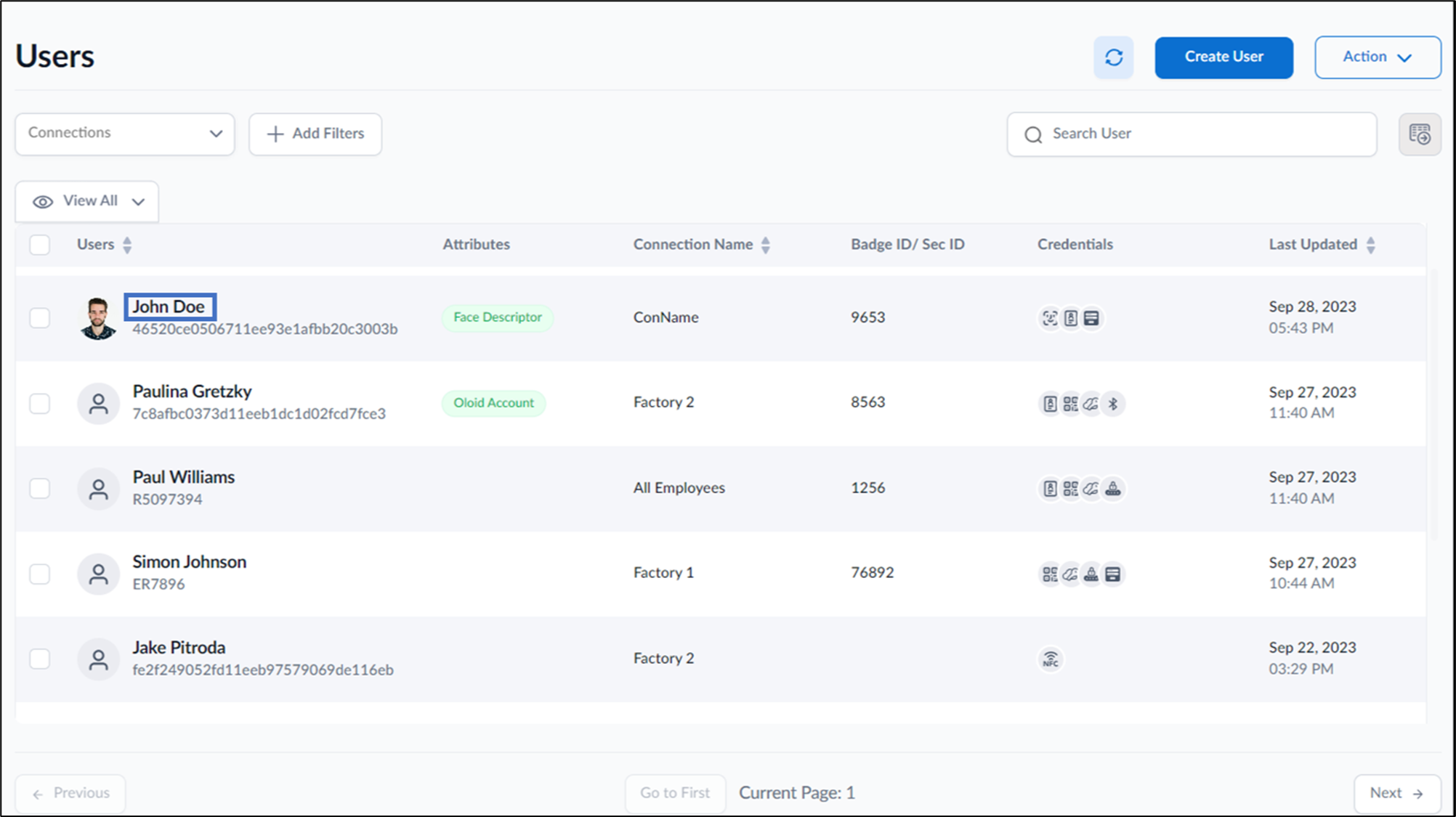This screenshot has height=817, width=1456.
Task: Click the Create User button
Action: pos(1224,57)
